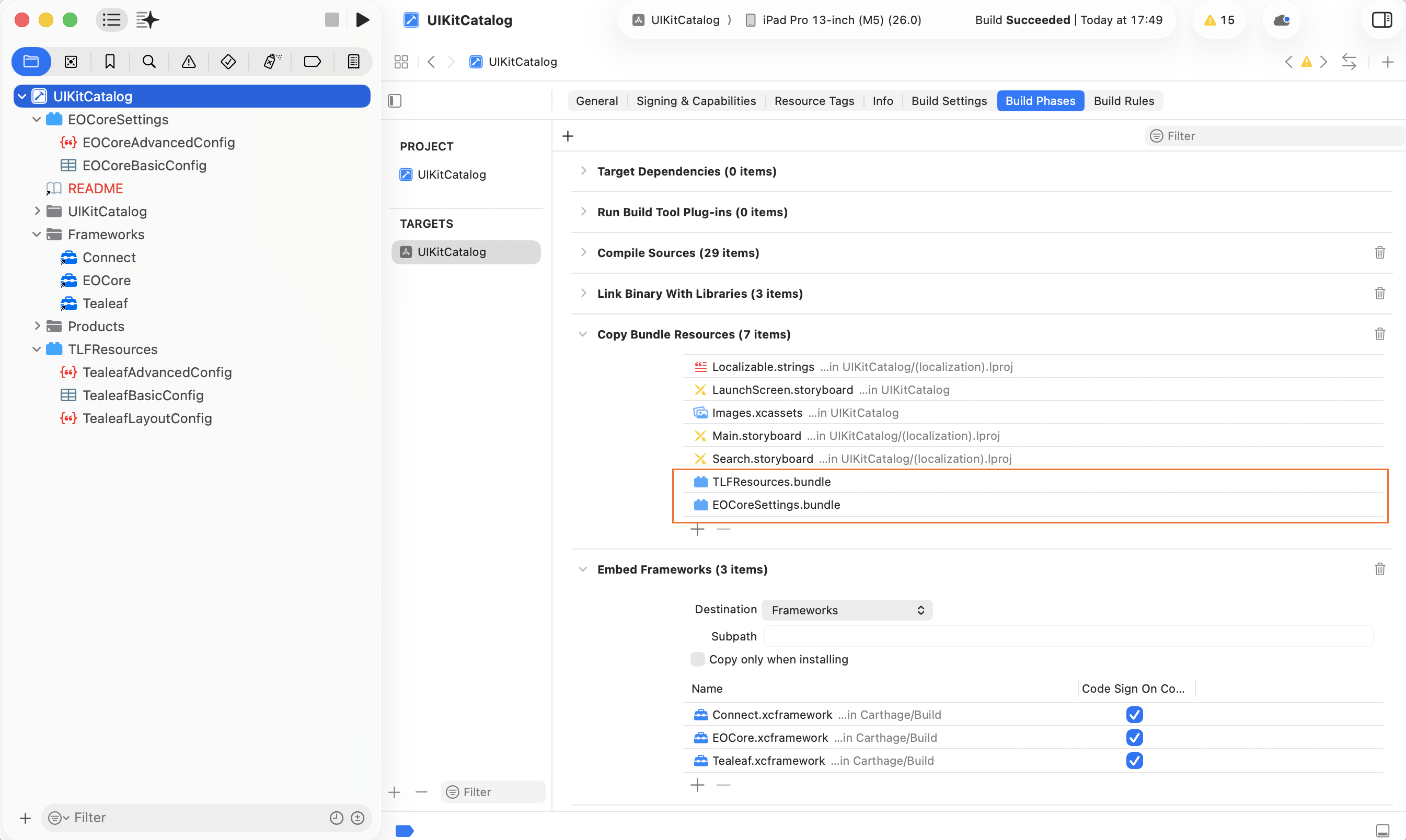This screenshot has width=1406, height=840.
Task: View the 15 build warnings
Action: [x=1219, y=20]
